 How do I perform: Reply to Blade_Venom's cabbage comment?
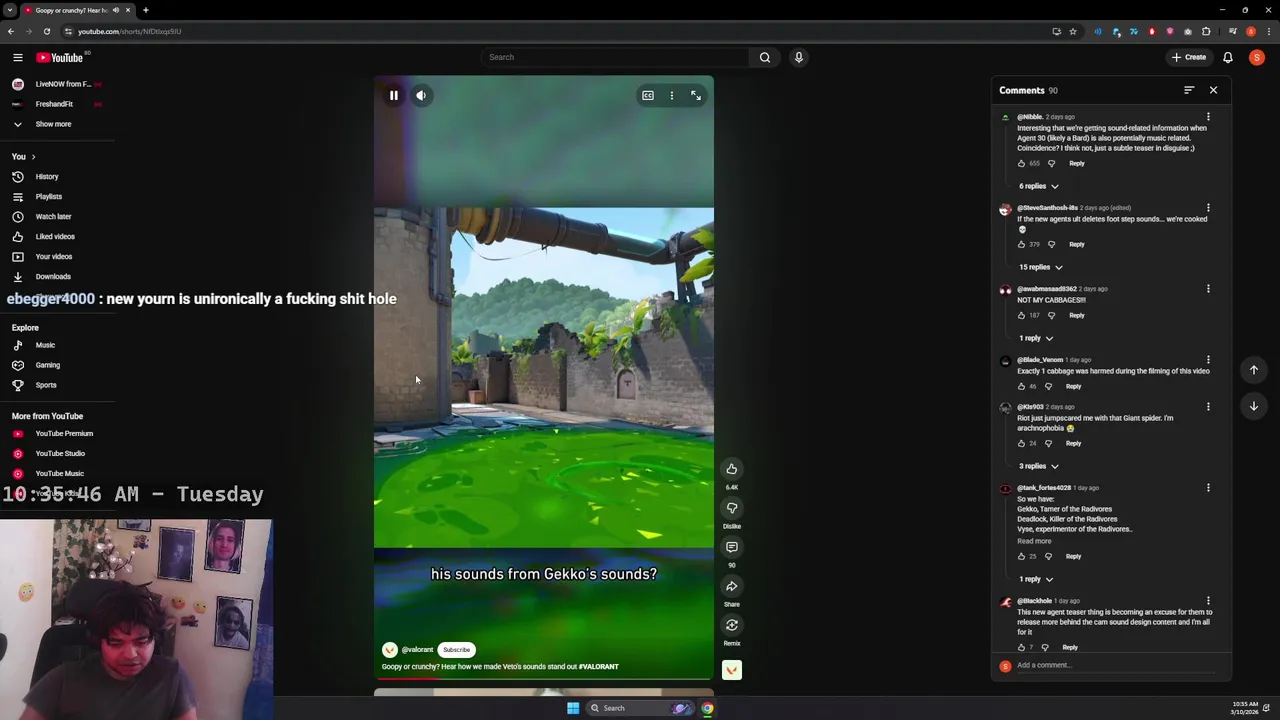point(1073,386)
